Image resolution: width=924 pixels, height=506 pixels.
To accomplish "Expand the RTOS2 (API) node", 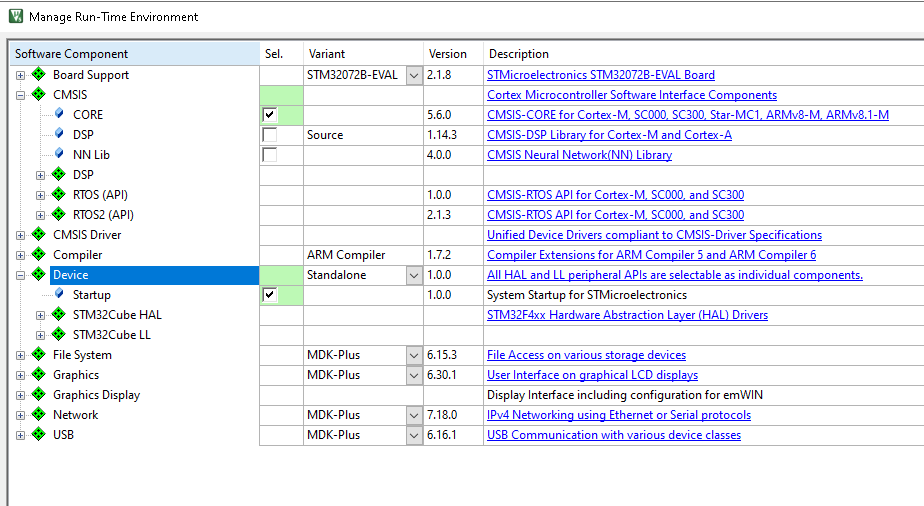I will 40,216.
